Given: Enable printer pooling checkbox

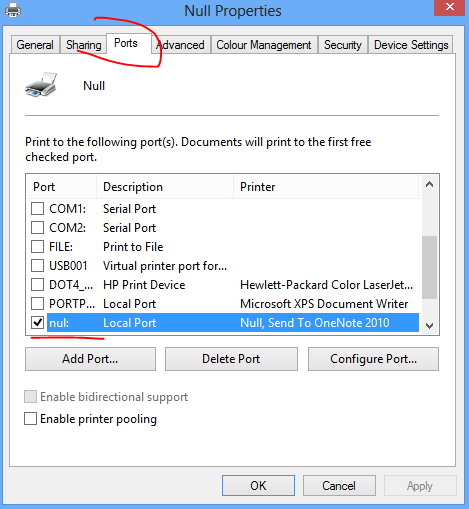Looking at the screenshot, I should tap(30, 418).
